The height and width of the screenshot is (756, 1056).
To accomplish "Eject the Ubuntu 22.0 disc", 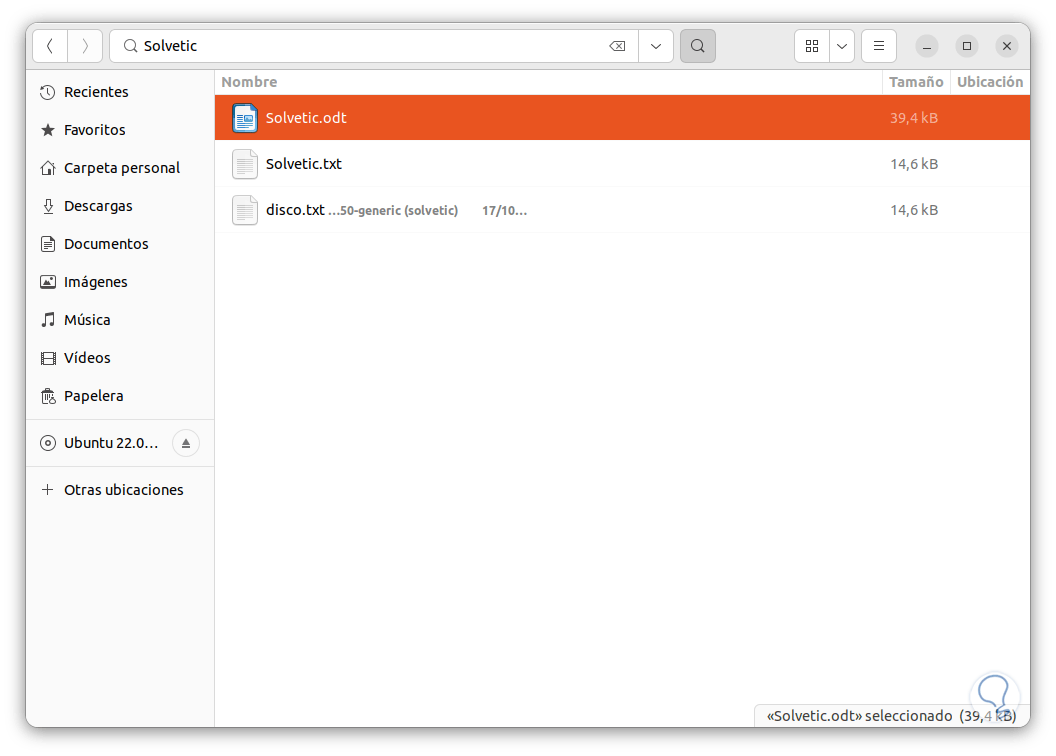I will point(186,443).
